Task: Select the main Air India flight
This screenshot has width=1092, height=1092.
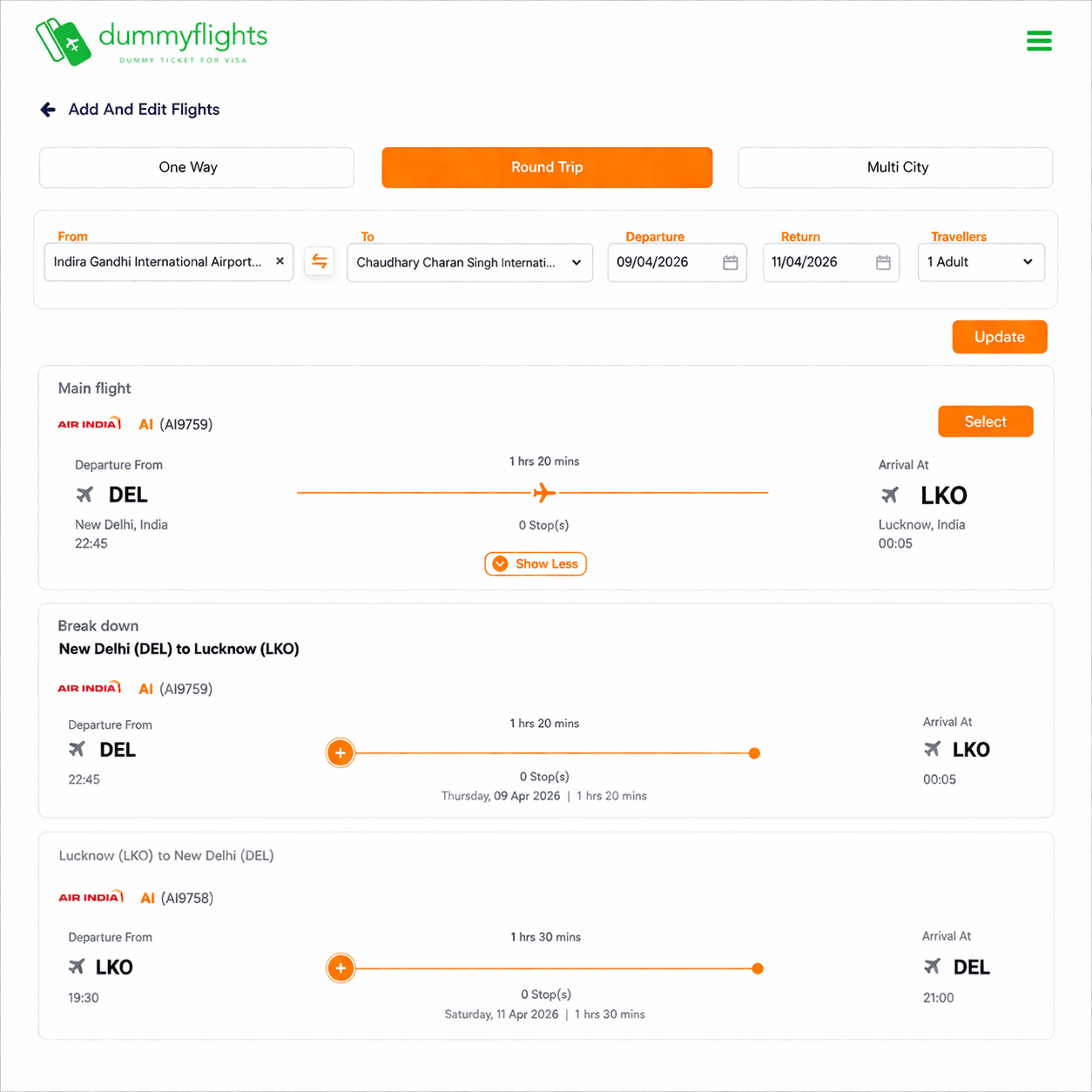Action: (986, 421)
